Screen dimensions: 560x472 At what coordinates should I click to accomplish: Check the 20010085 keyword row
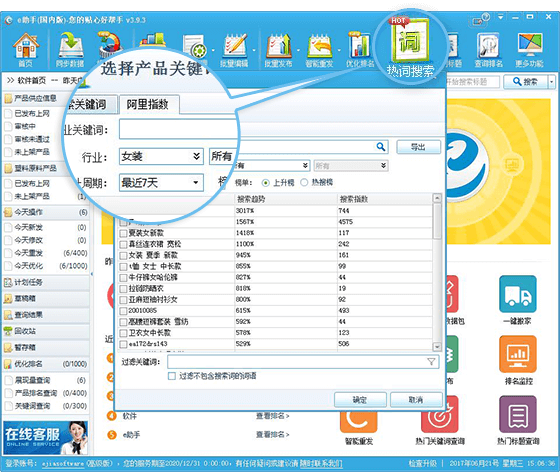point(123,311)
